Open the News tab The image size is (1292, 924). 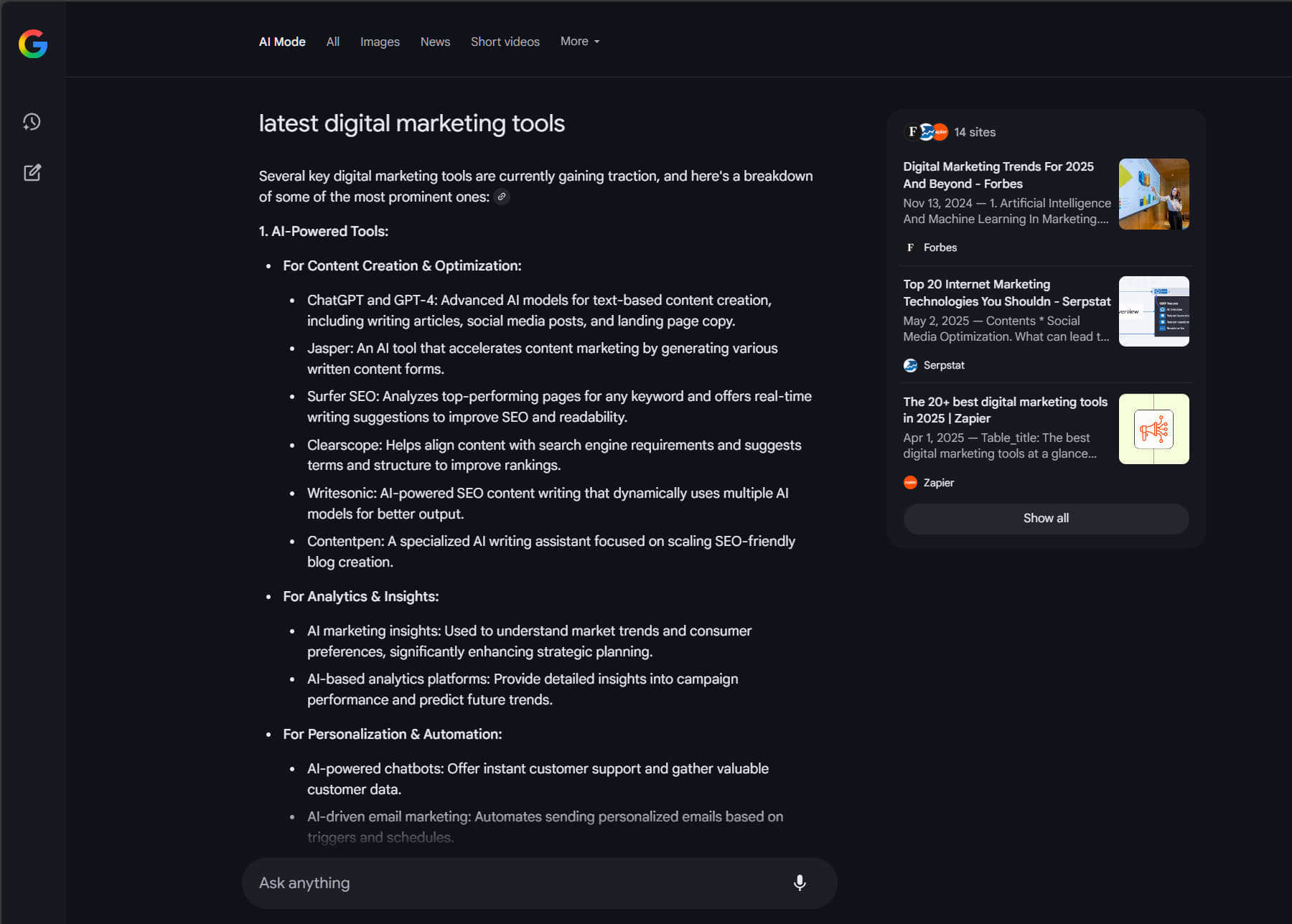435,42
